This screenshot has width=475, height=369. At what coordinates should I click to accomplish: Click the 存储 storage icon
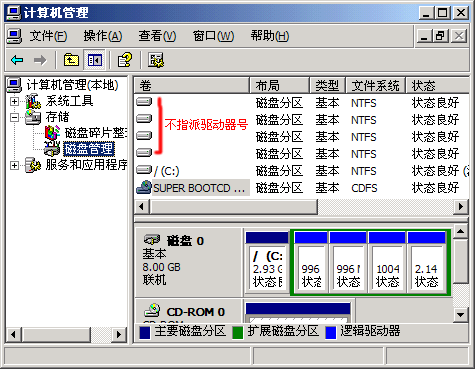33,117
